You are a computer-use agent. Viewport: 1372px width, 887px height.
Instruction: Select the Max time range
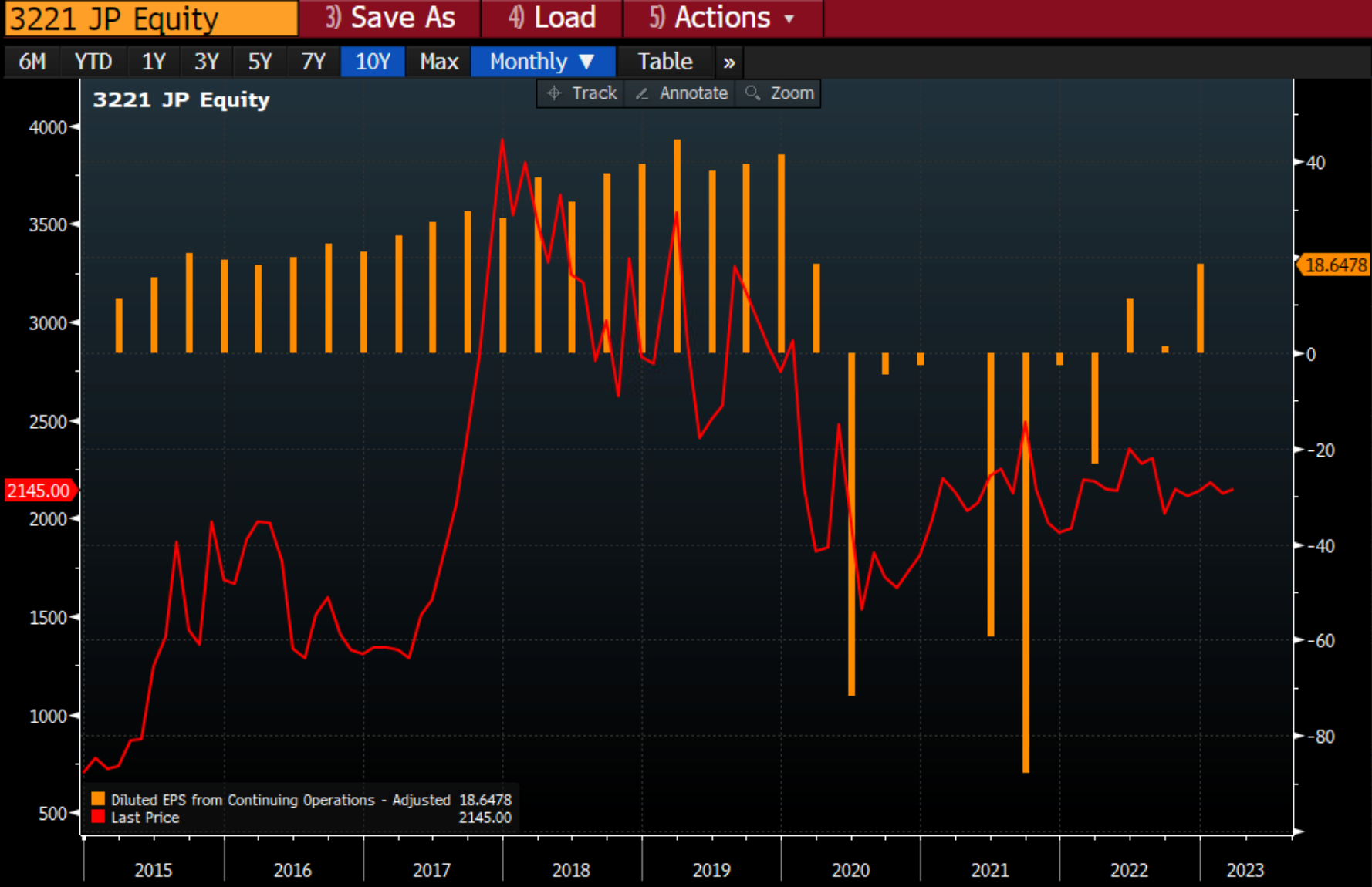click(439, 62)
